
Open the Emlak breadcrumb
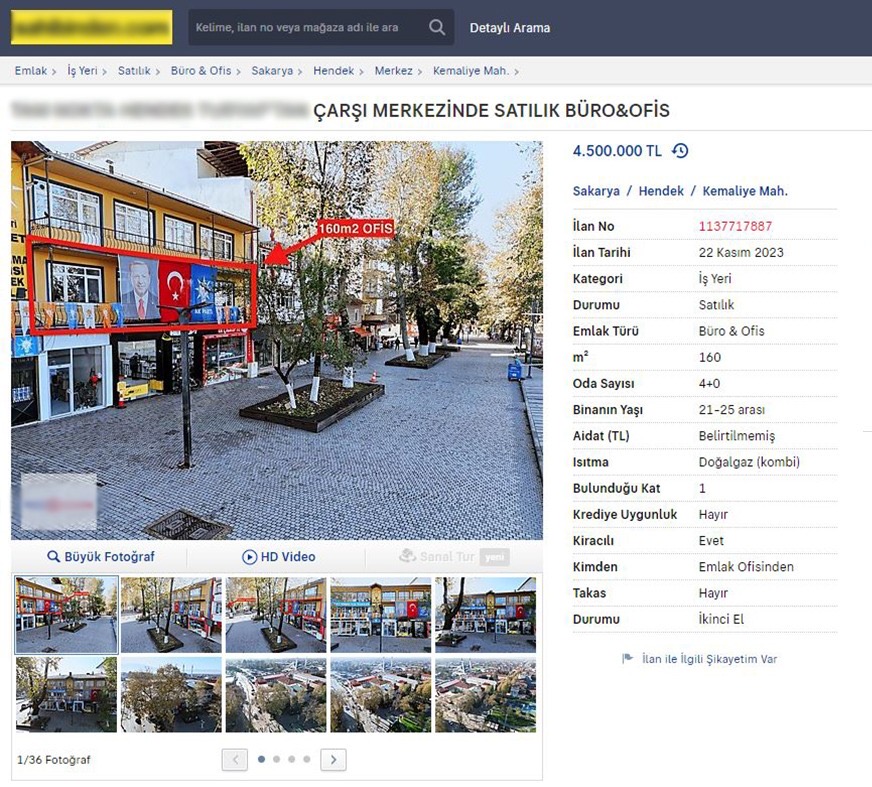[x=31, y=71]
